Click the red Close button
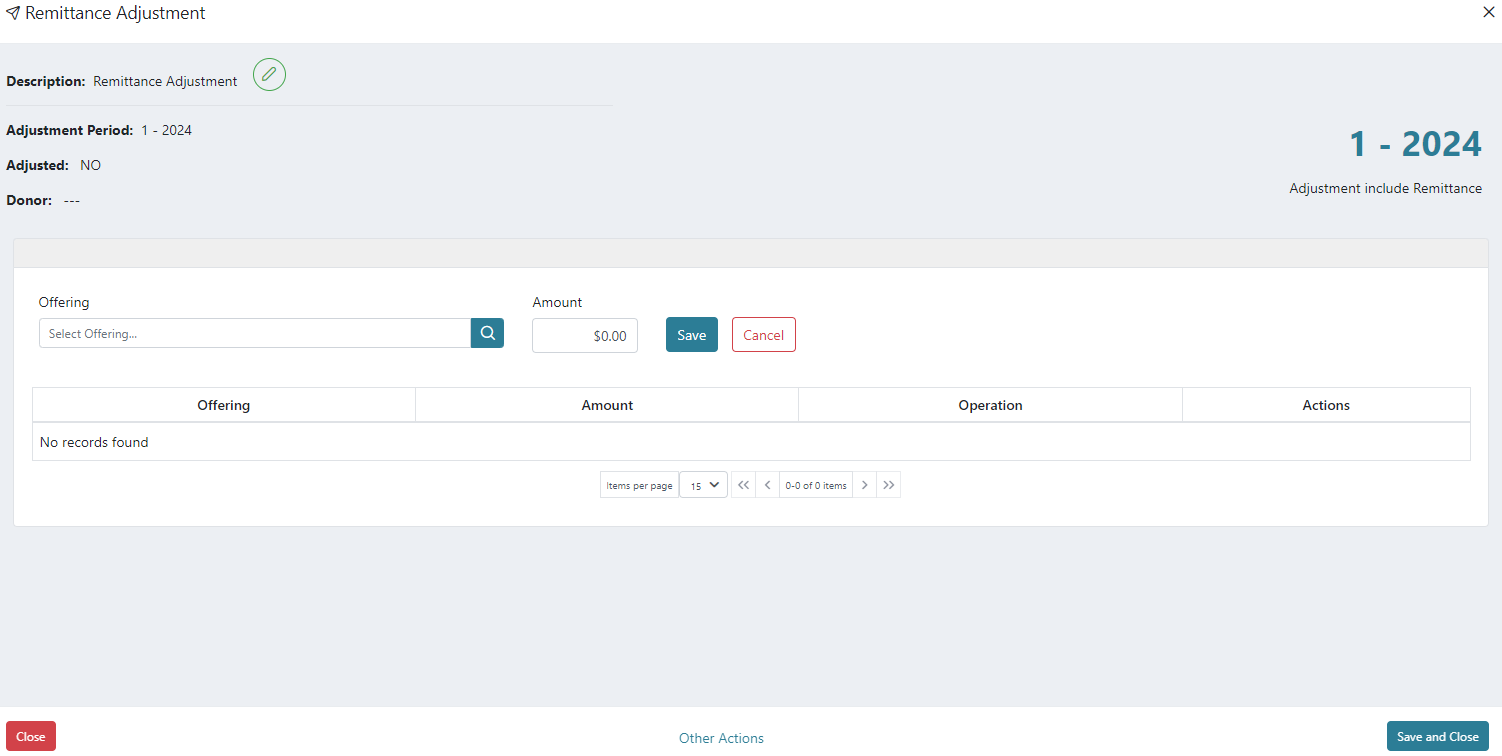Image resolution: width=1502 pixels, height=756 pixels. pyautogui.click(x=30, y=735)
